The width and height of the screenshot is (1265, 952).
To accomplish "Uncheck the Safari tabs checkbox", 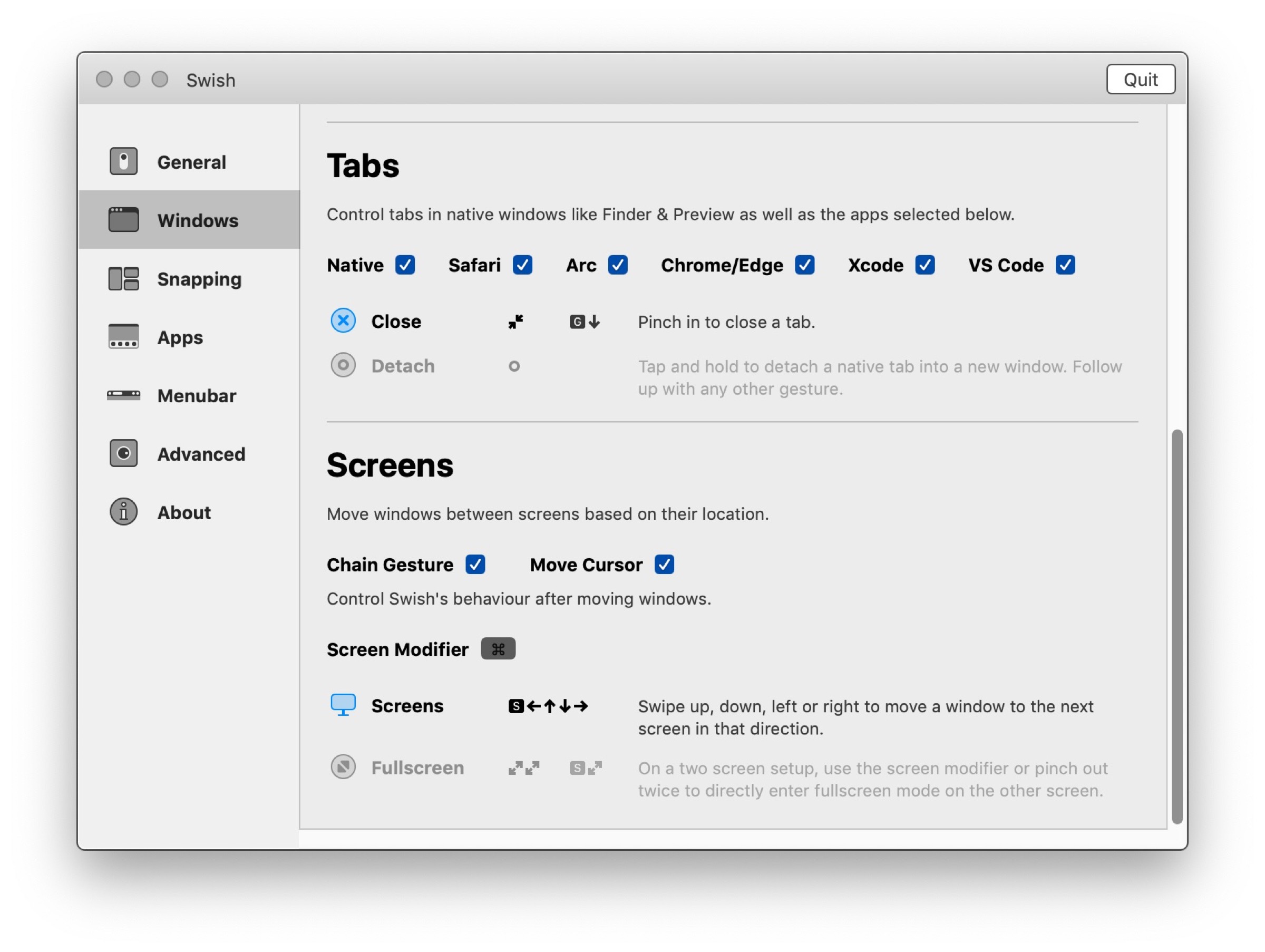I will click(x=522, y=265).
